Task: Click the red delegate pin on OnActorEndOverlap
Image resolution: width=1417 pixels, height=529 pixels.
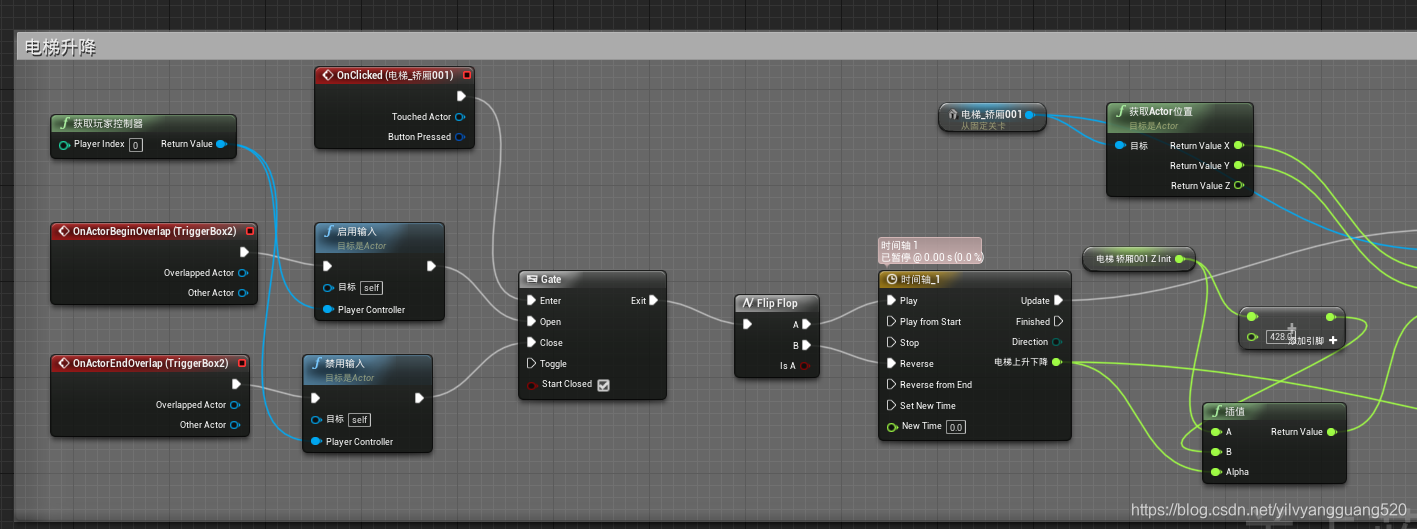Action: click(242, 363)
